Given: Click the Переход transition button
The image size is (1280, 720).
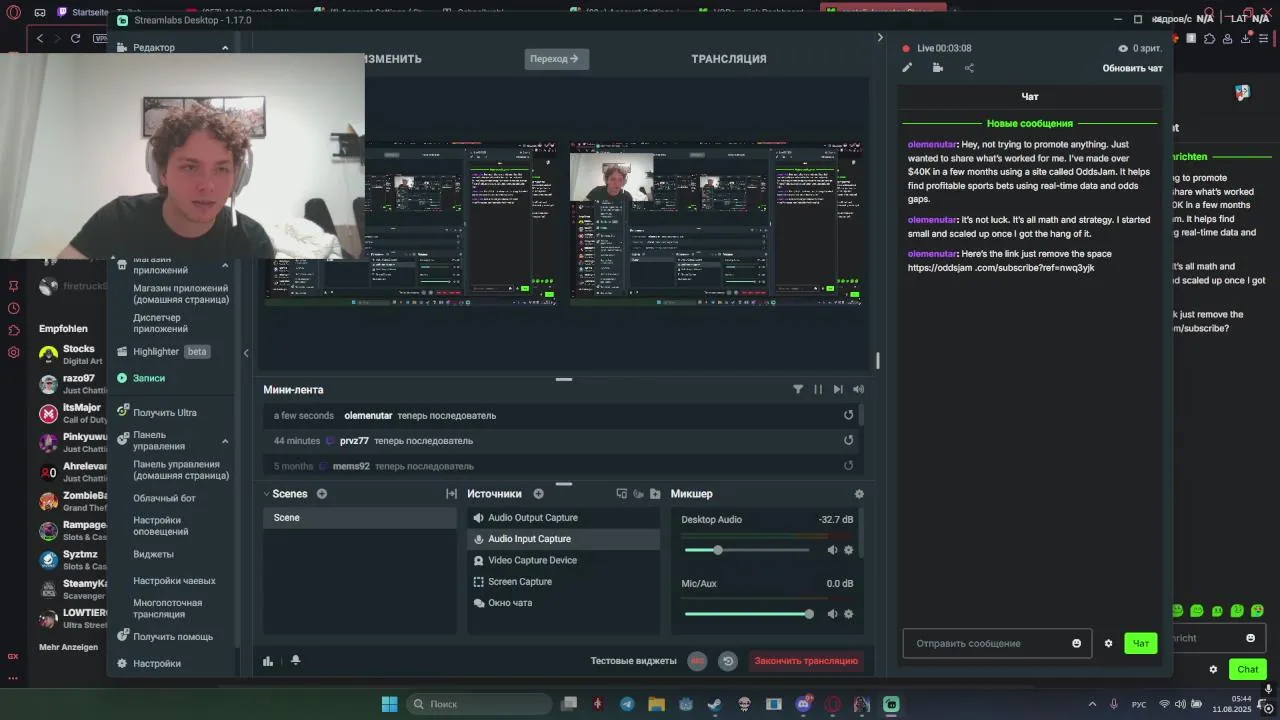Looking at the screenshot, I should point(556,59).
